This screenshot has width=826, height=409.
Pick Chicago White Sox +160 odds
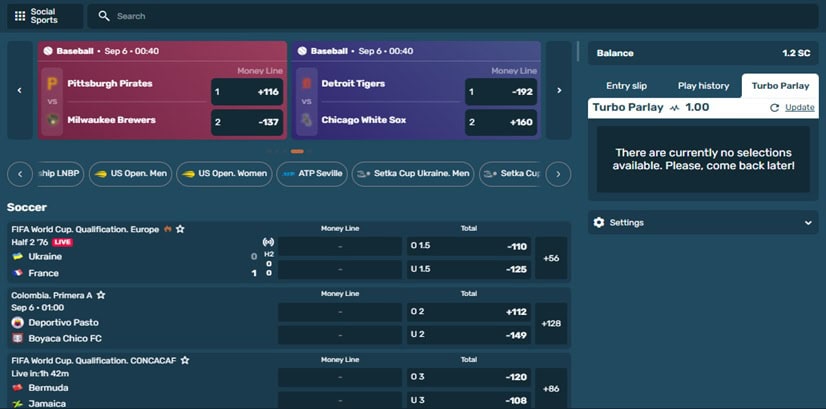click(x=502, y=123)
